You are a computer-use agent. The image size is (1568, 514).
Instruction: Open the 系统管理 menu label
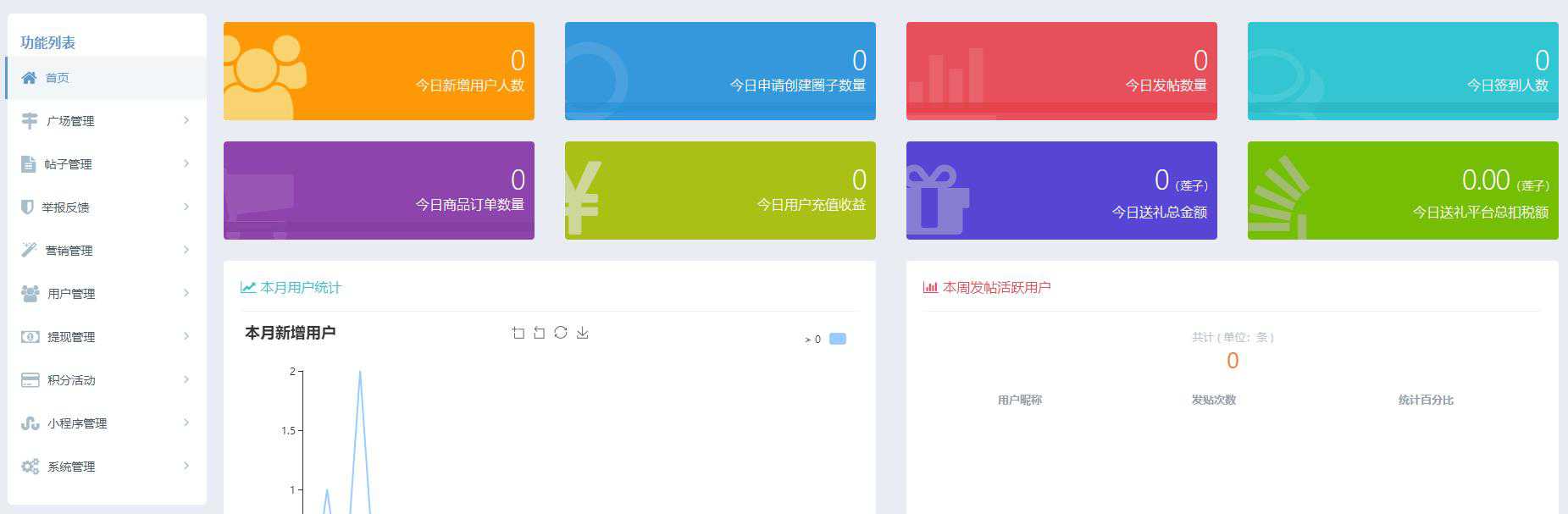coord(71,467)
